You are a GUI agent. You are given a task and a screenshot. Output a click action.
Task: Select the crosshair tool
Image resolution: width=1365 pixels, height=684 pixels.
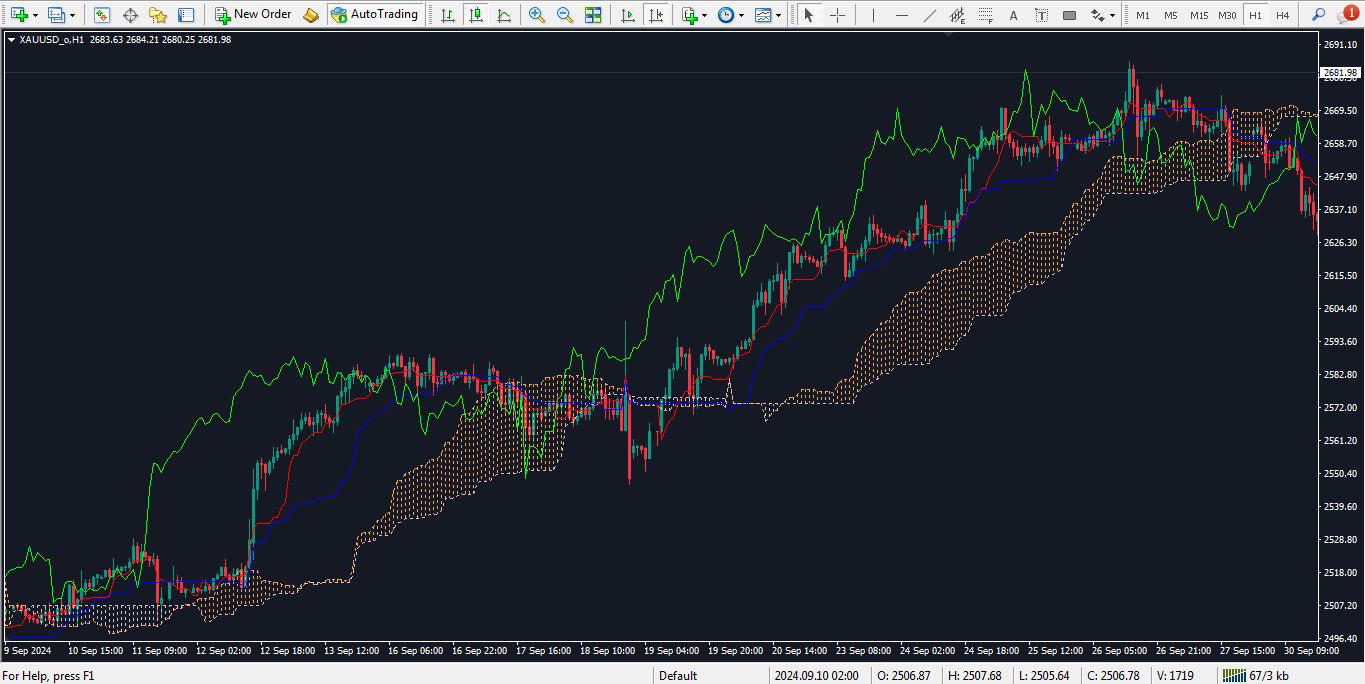pos(837,15)
